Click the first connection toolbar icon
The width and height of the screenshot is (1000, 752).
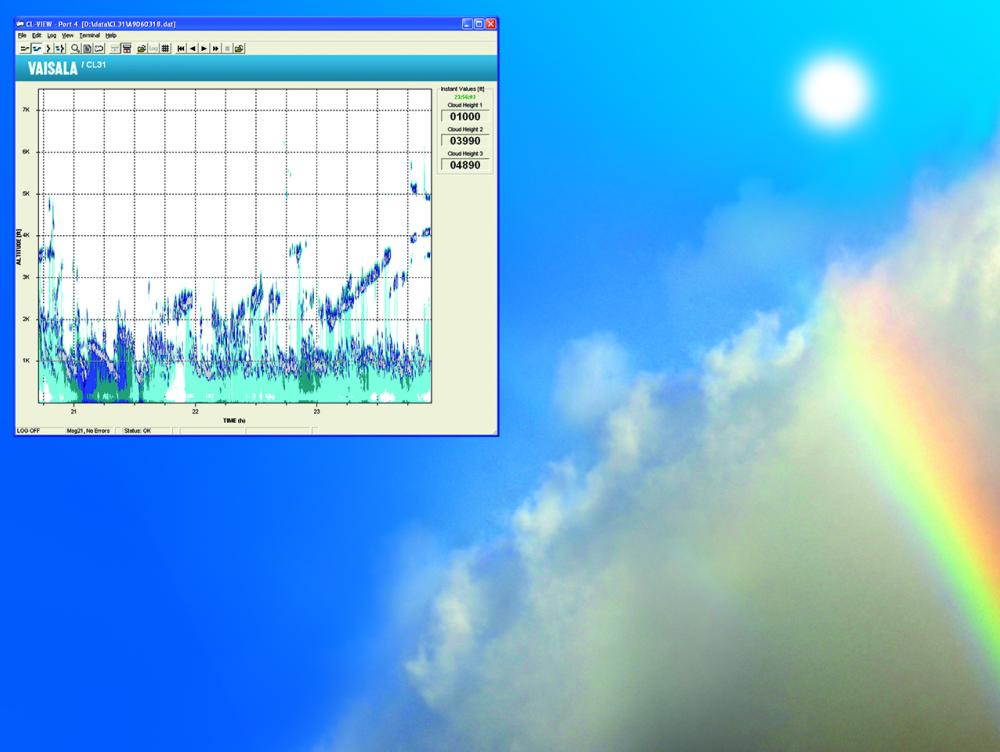(24, 48)
